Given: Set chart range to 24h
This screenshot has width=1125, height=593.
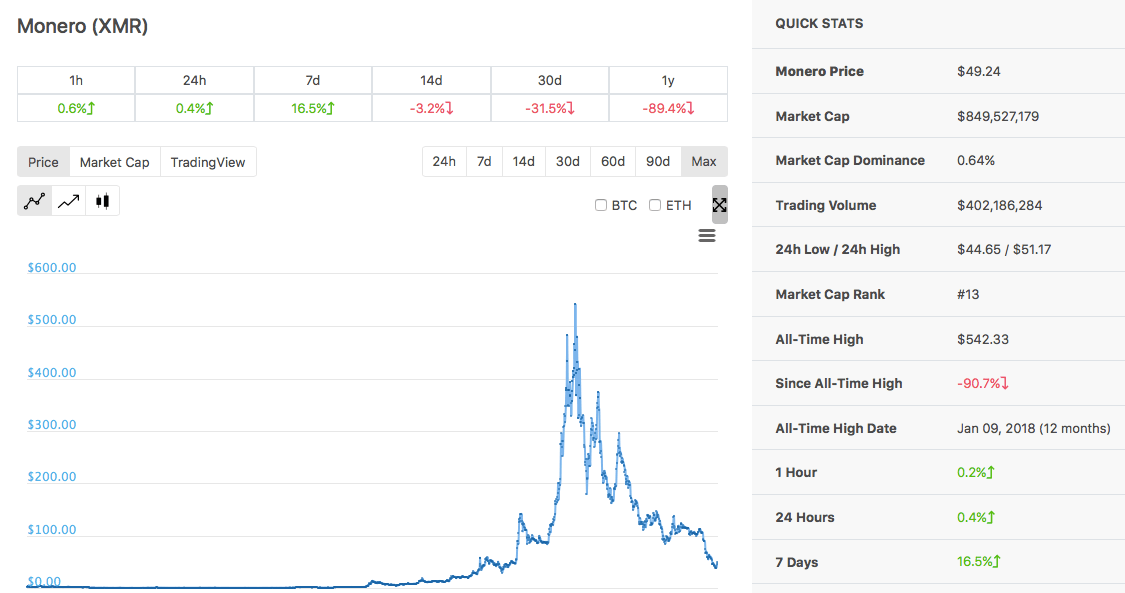Looking at the screenshot, I should [x=444, y=161].
